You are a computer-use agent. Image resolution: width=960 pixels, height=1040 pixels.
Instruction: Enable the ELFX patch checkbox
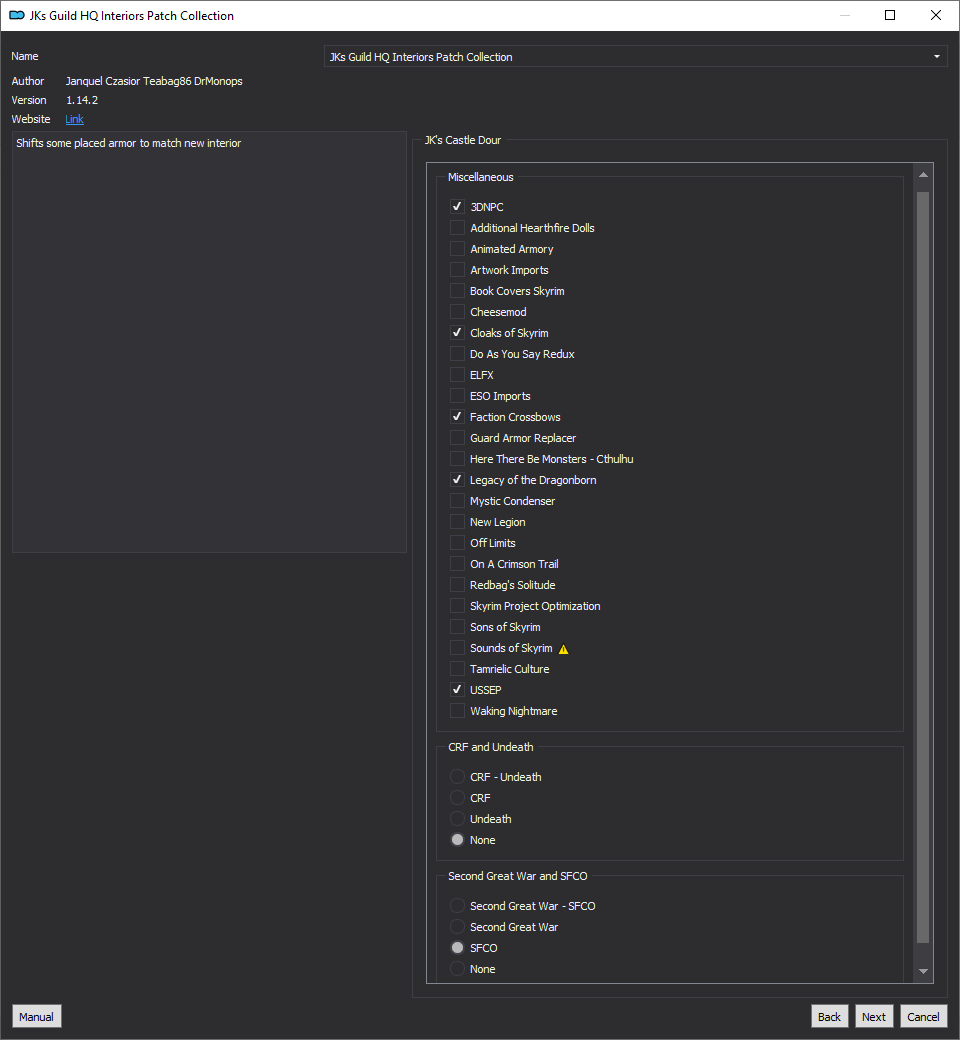pyautogui.click(x=457, y=375)
